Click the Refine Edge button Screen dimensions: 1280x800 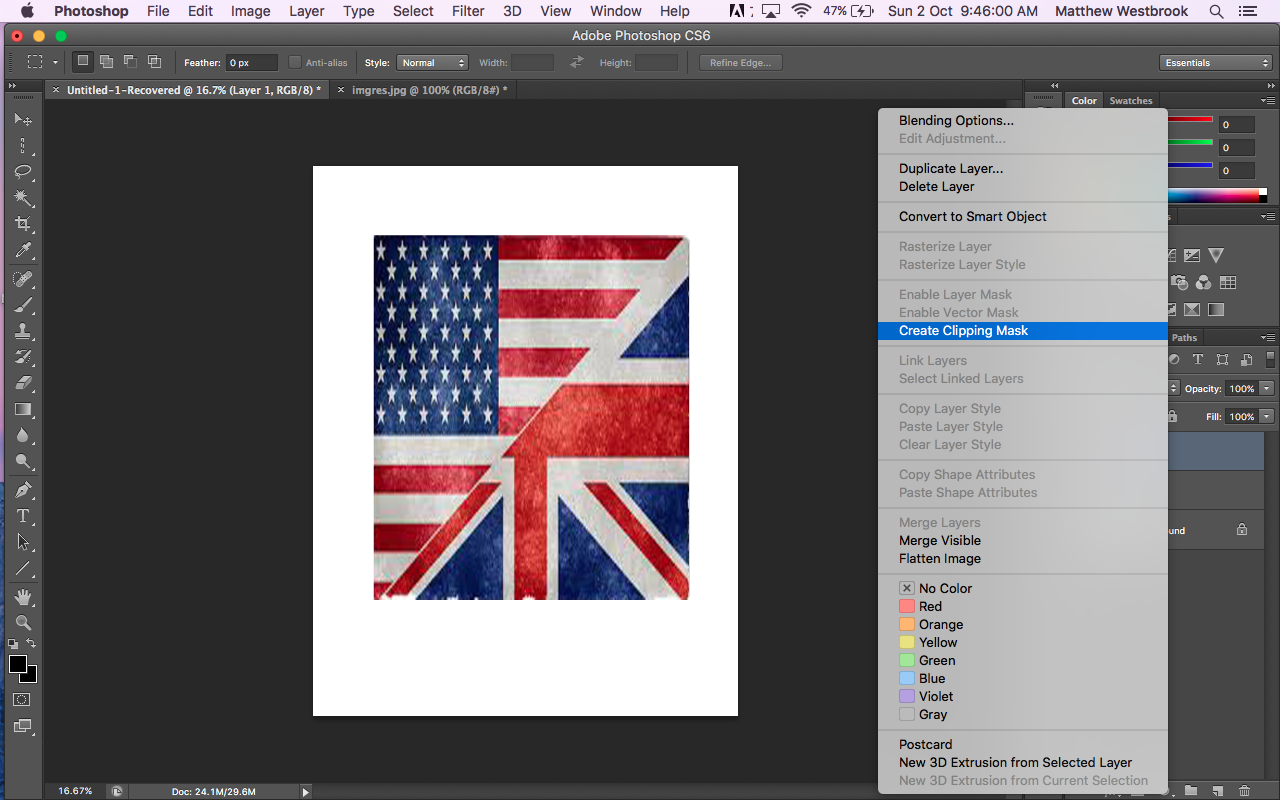point(740,62)
